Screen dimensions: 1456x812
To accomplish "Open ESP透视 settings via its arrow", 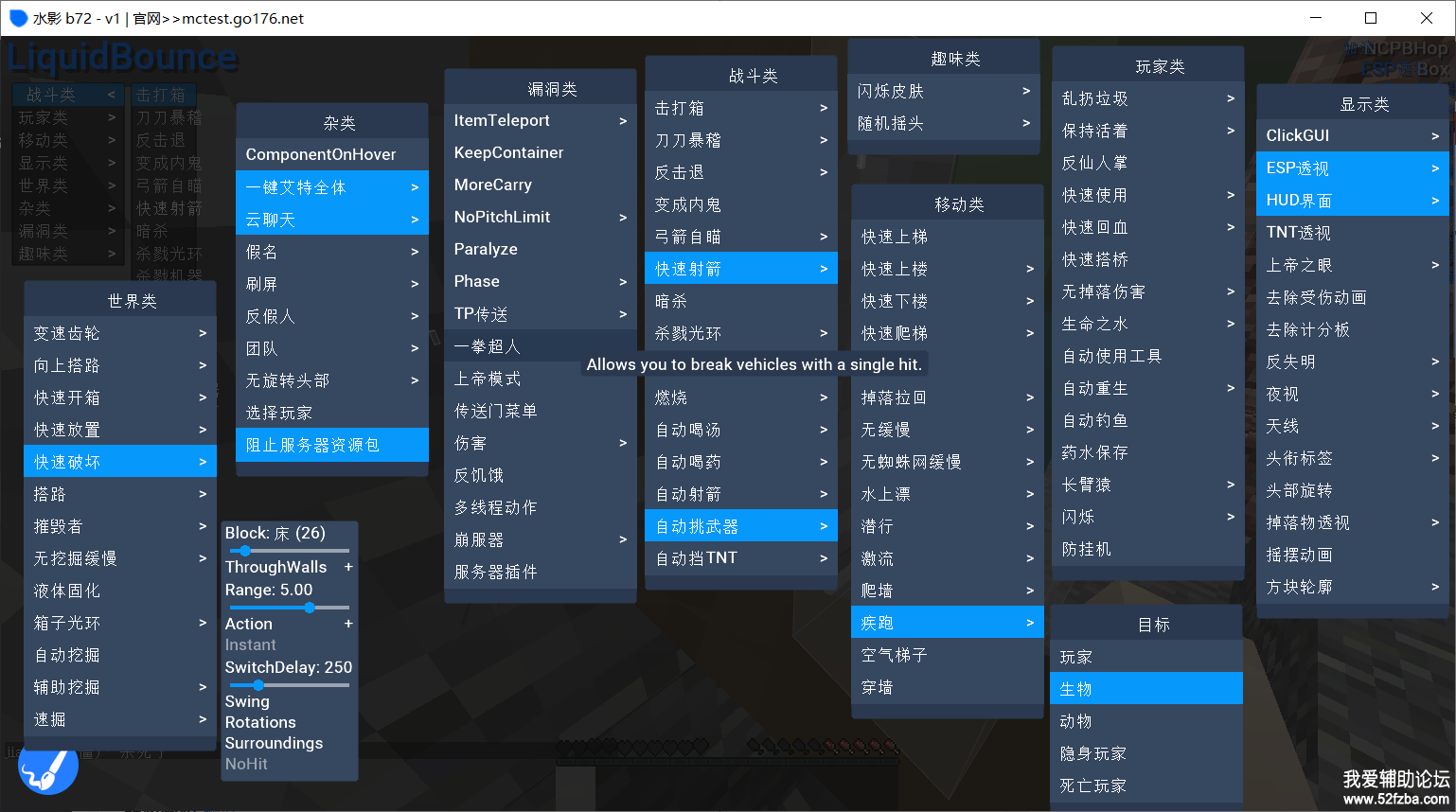I will tap(1434, 168).
